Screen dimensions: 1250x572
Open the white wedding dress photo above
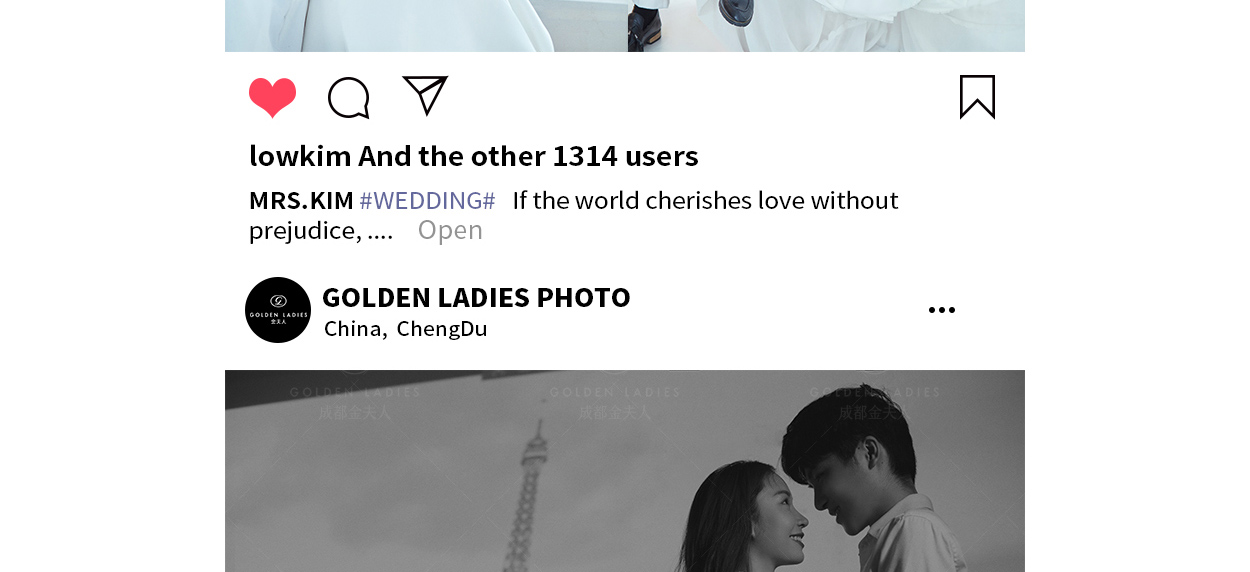[x=625, y=26]
